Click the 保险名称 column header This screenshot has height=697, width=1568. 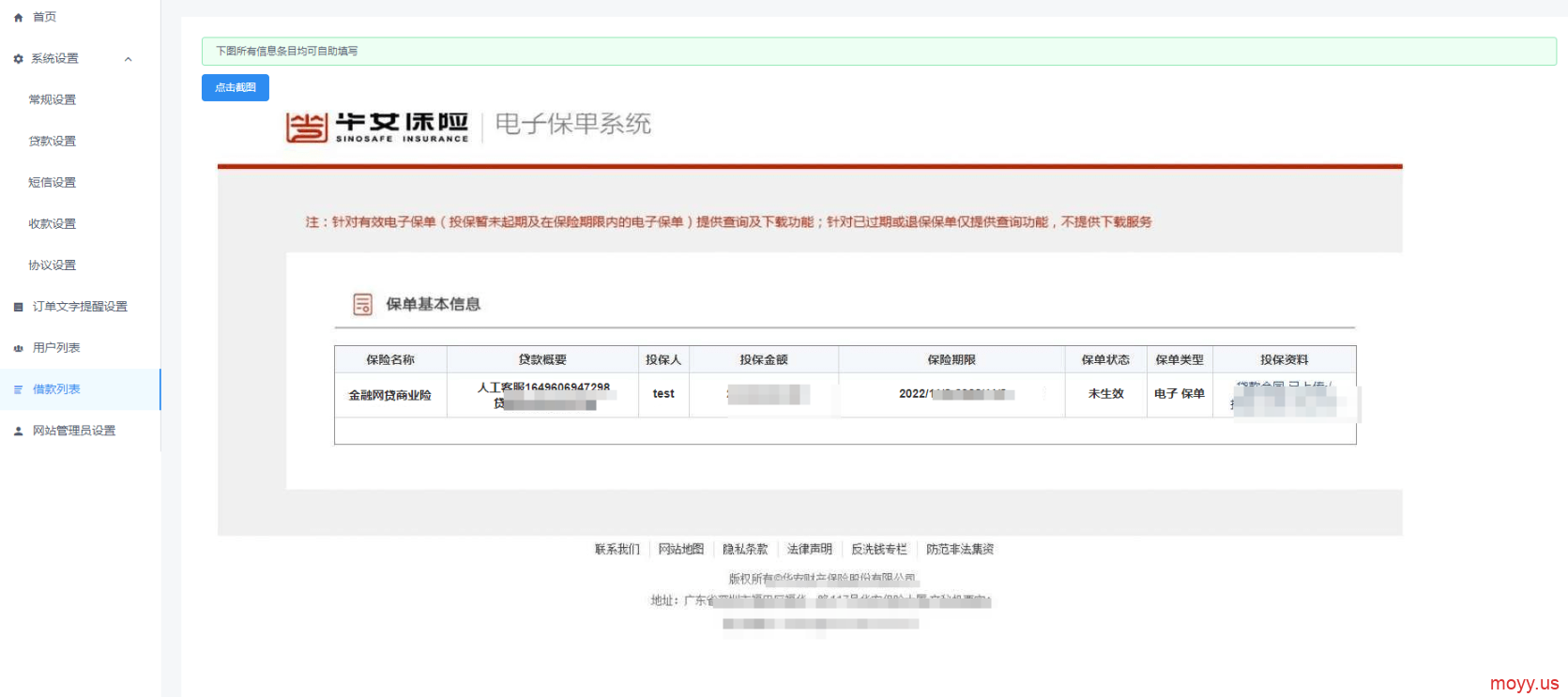pos(390,359)
